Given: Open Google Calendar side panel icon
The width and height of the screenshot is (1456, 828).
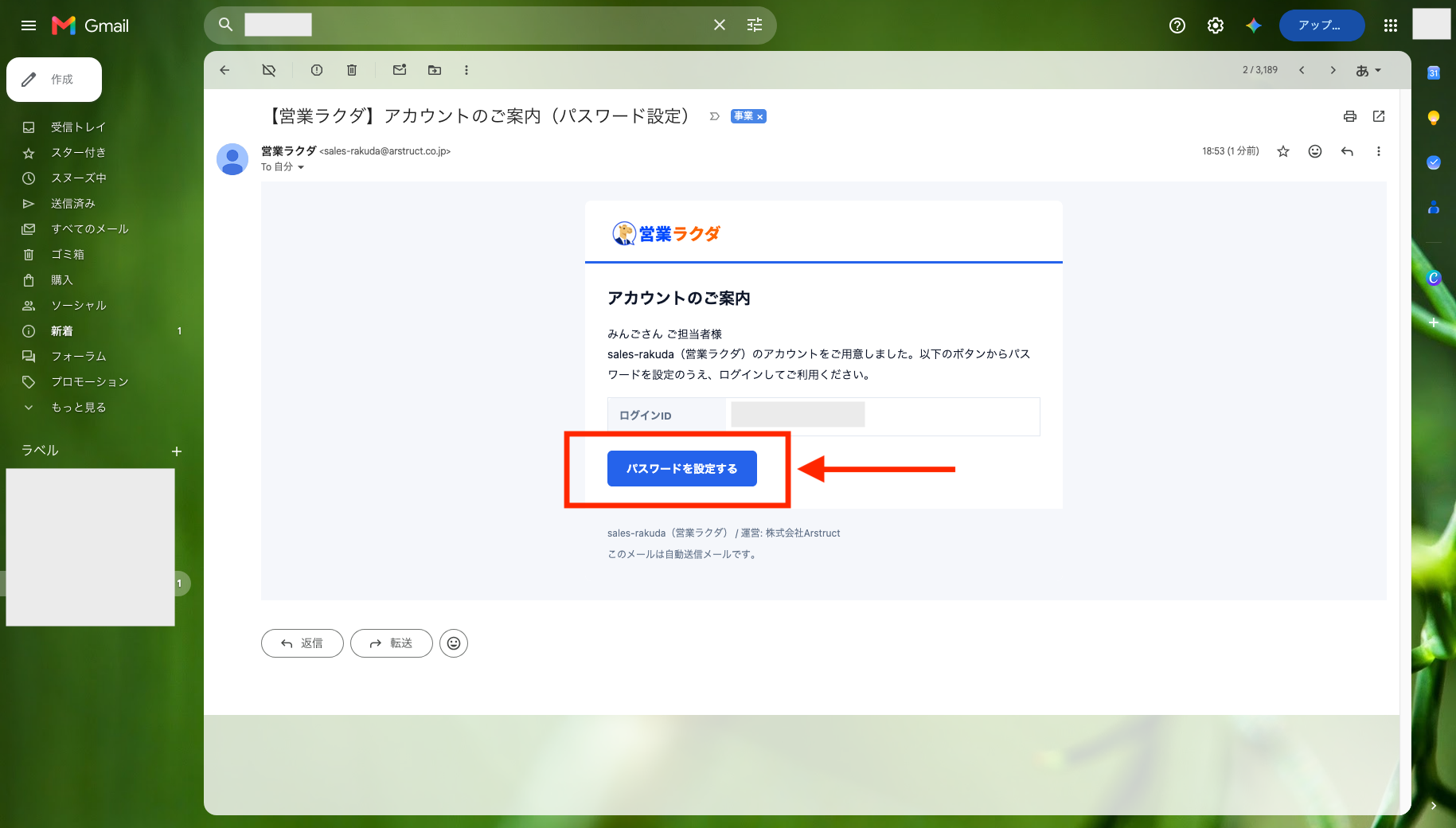Looking at the screenshot, I should (x=1434, y=73).
